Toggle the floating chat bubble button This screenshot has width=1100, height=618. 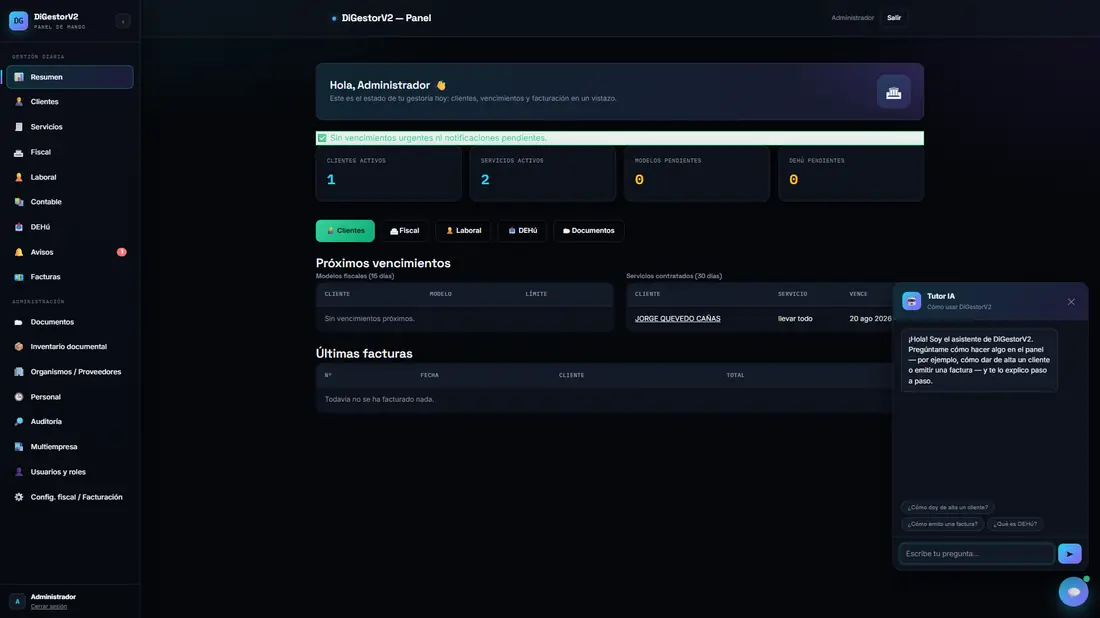pyautogui.click(x=1073, y=592)
